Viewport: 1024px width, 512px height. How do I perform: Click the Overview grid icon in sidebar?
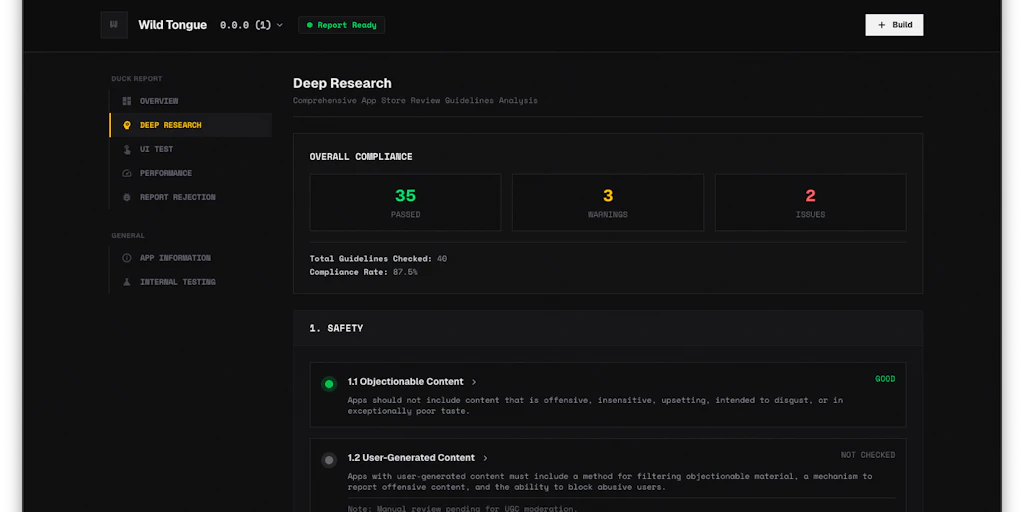point(127,101)
